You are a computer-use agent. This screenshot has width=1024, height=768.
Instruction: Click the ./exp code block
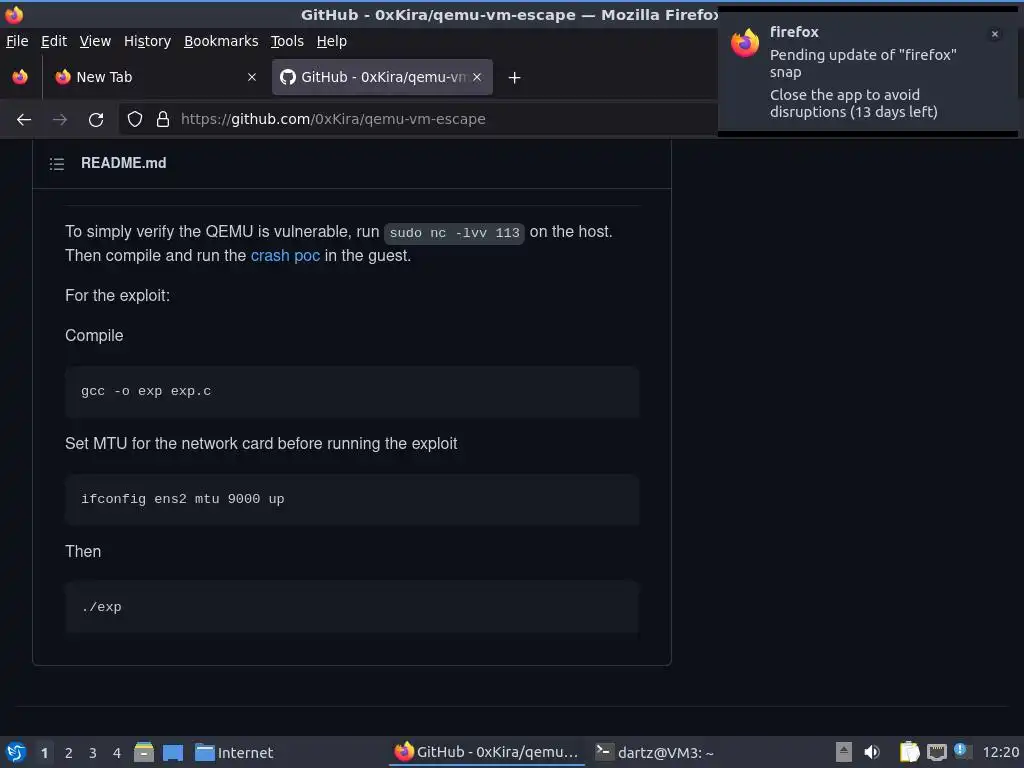[352, 607]
